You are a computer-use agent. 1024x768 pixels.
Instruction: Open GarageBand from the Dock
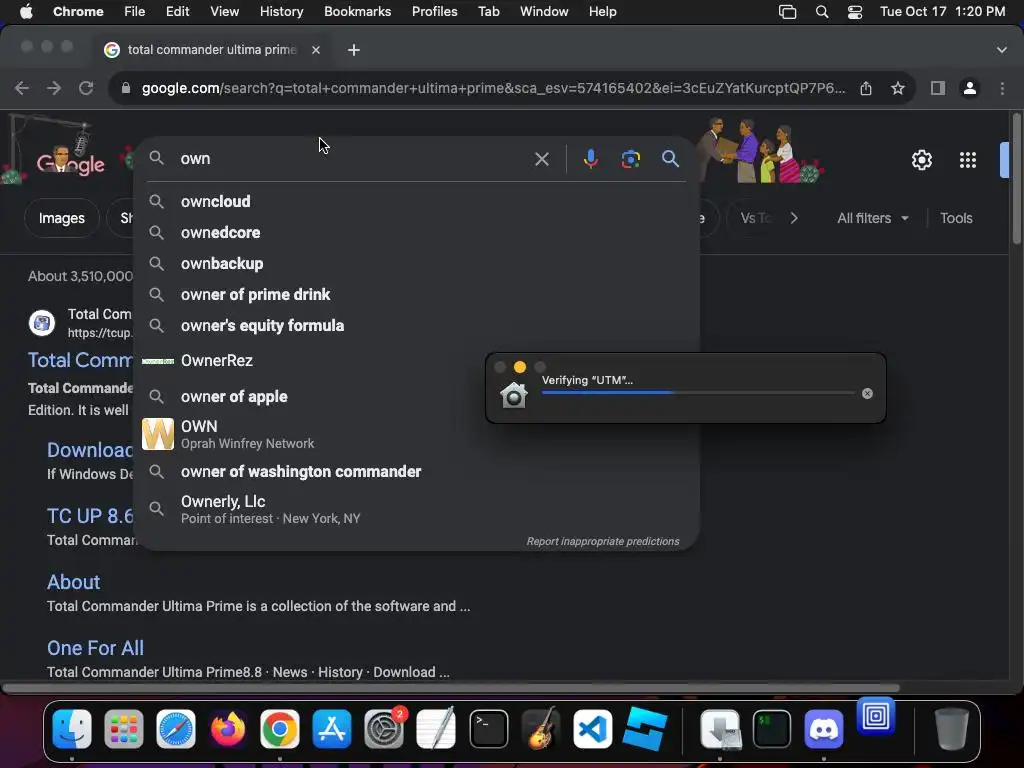541,729
